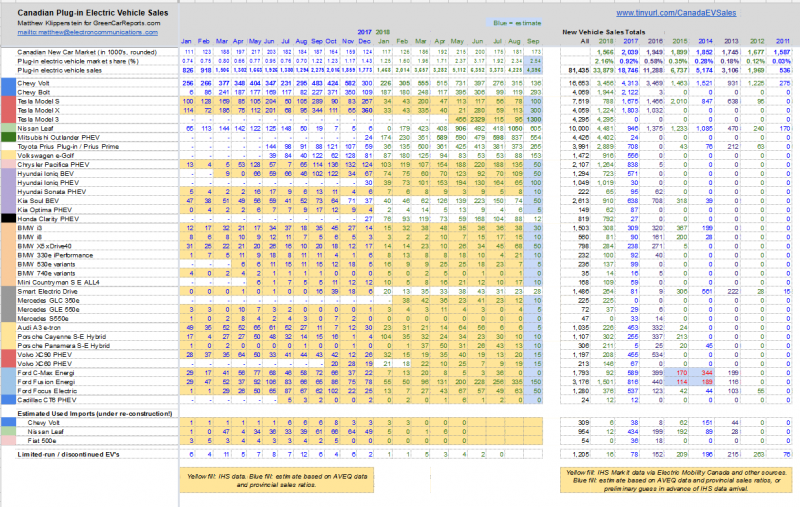Click the 'Tesla Model X' row label
The width and height of the screenshot is (800, 507).
click(x=38, y=111)
